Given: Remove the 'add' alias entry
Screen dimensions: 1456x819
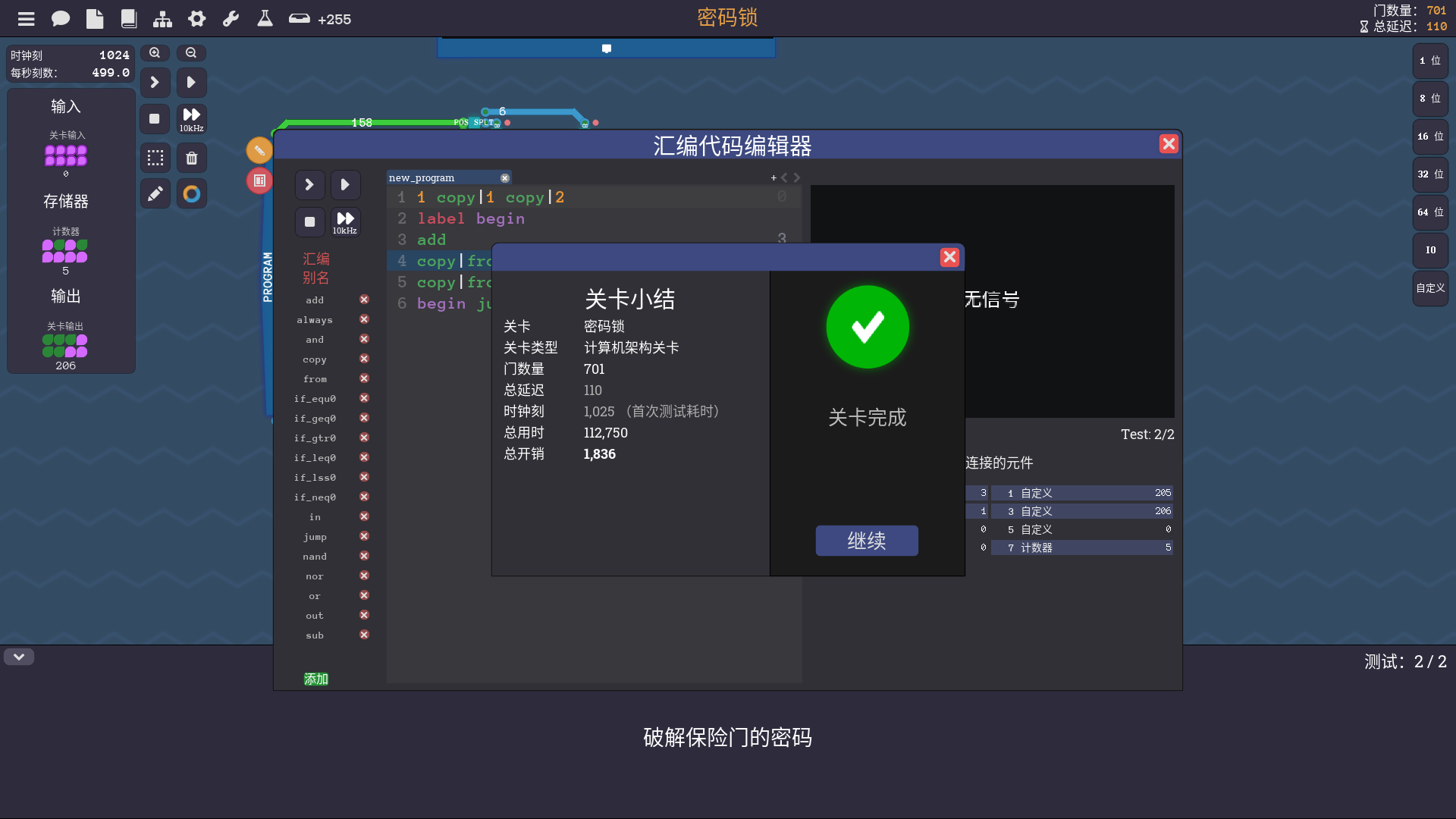Looking at the screenshot, I should click(364, 300).
